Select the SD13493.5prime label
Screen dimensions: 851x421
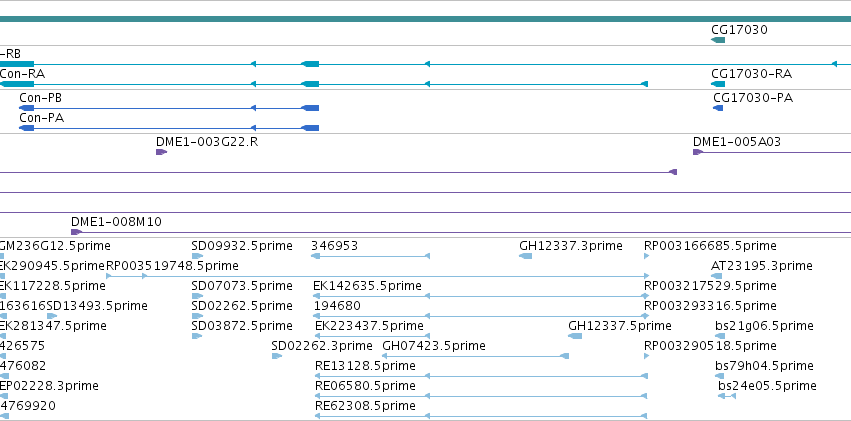click(97, 306)
